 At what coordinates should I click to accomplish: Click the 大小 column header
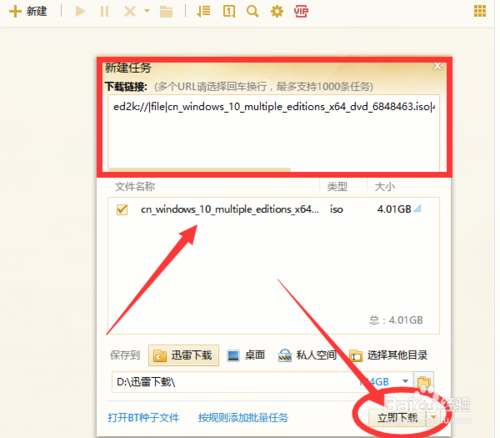coord(385,187)
